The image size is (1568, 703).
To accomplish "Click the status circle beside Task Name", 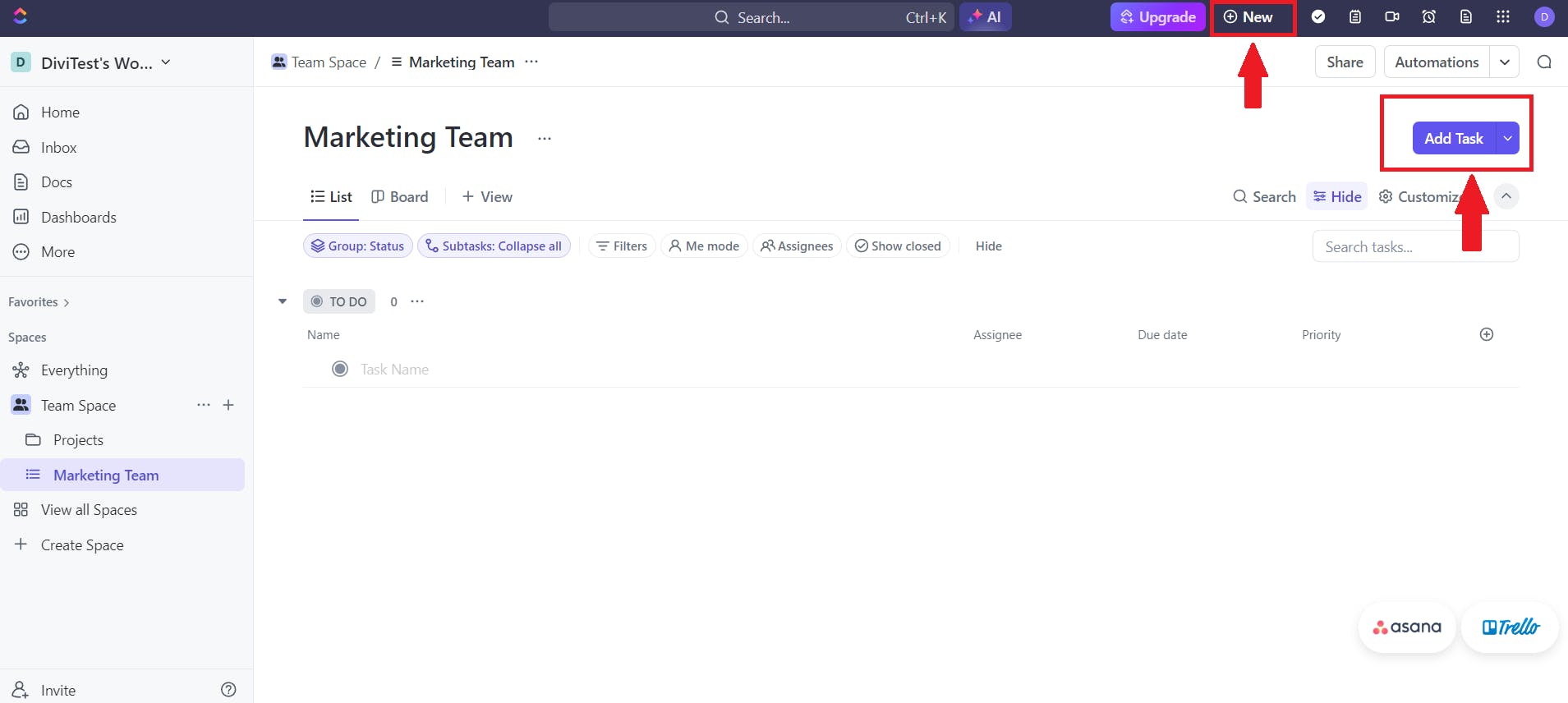I will (340, 369).
